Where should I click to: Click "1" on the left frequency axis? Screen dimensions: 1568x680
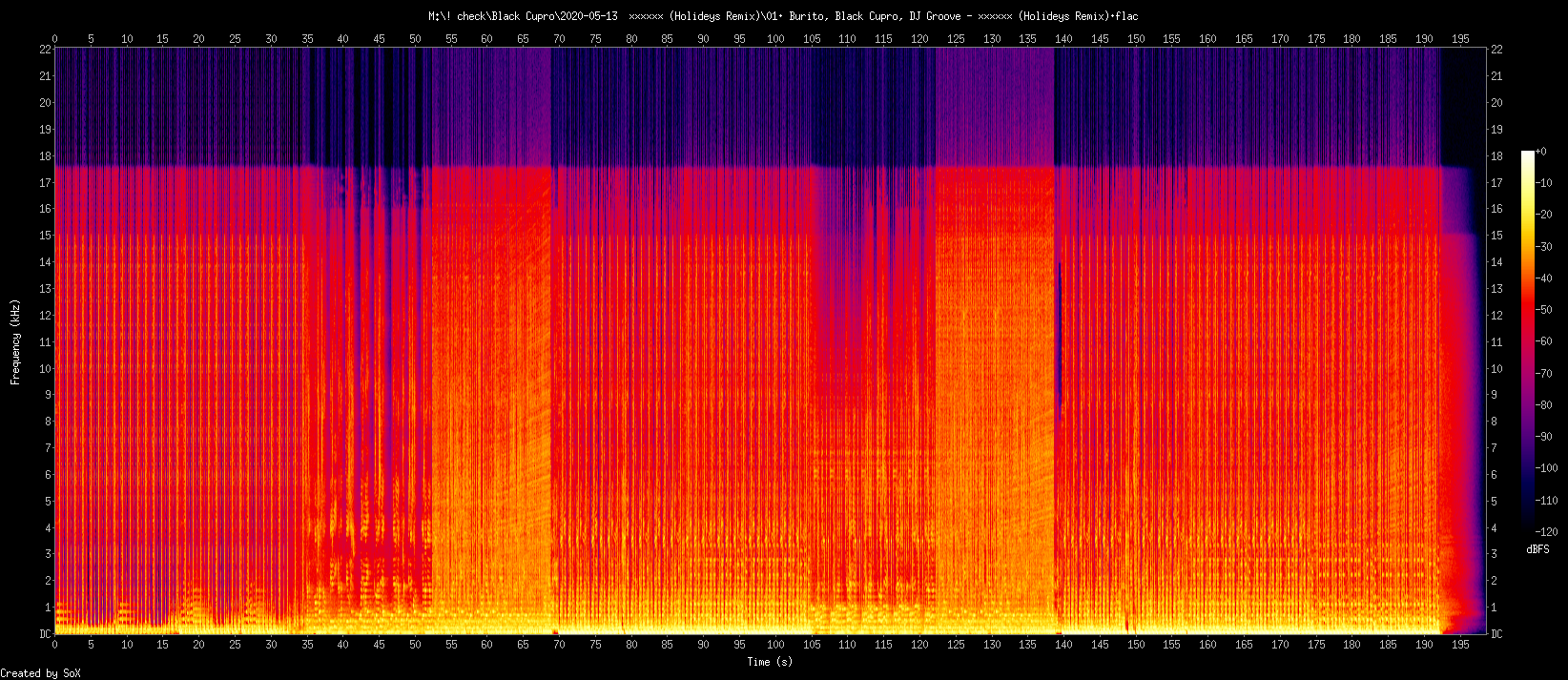(48, 608)
